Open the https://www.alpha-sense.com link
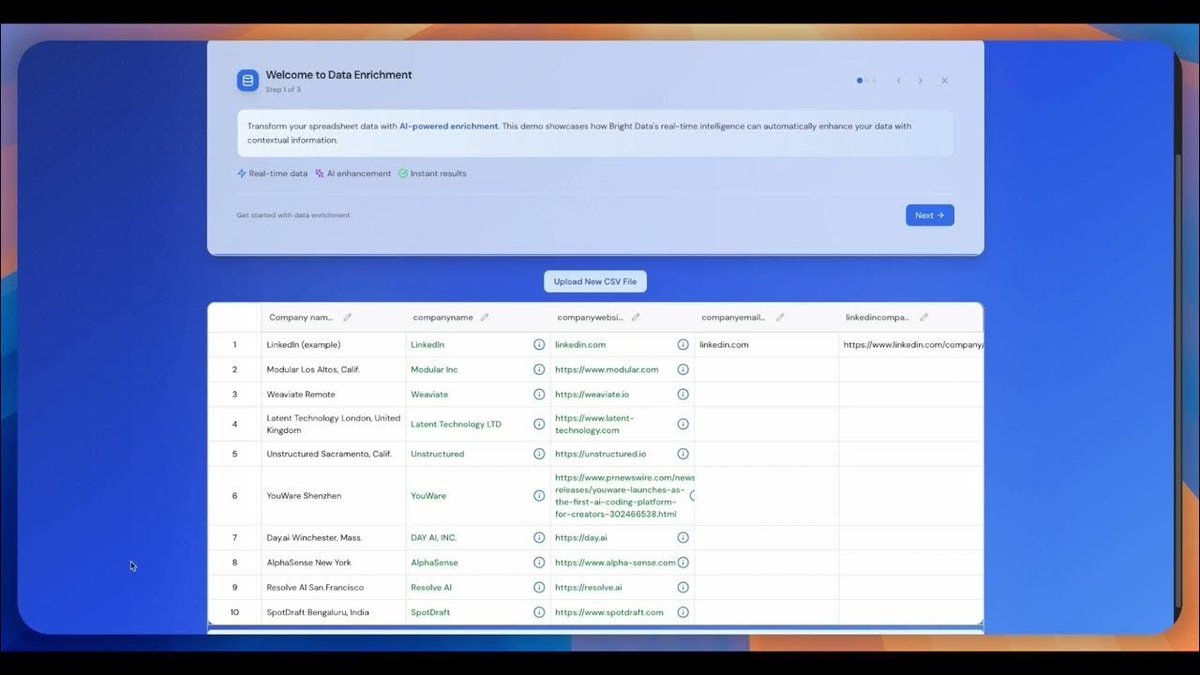The width and height of the screenshot is (1200, 675). click(x=615, y=562)
